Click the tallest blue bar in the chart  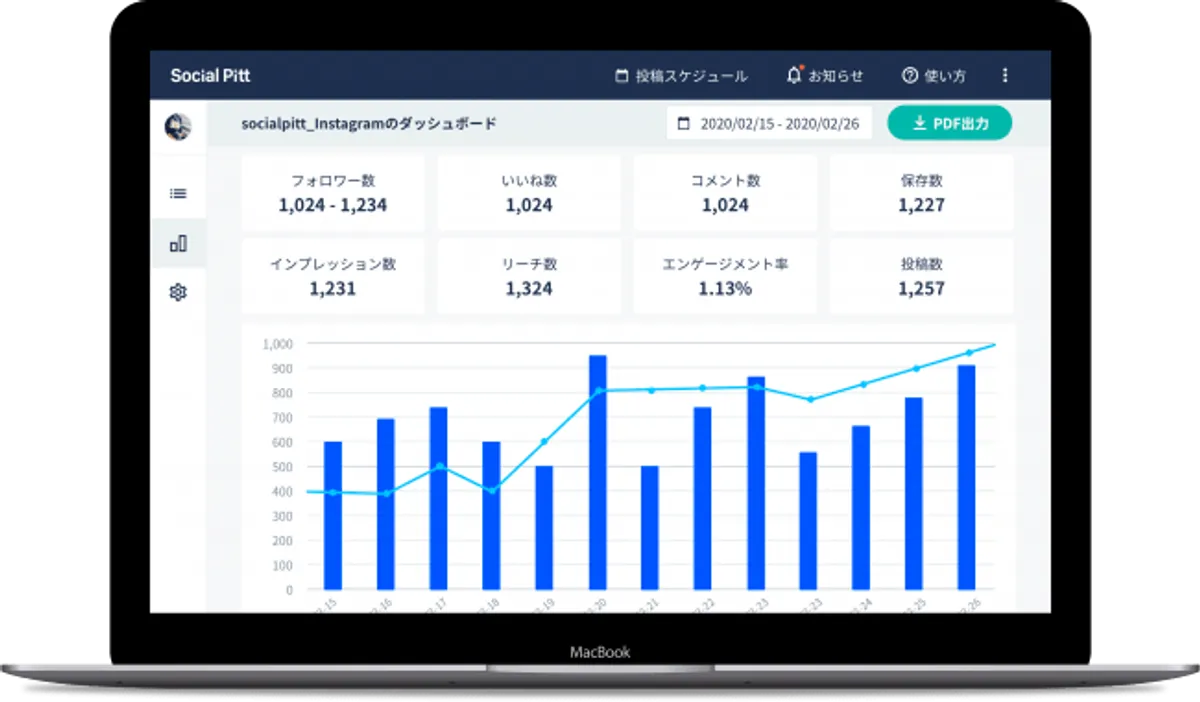point(598,472)
